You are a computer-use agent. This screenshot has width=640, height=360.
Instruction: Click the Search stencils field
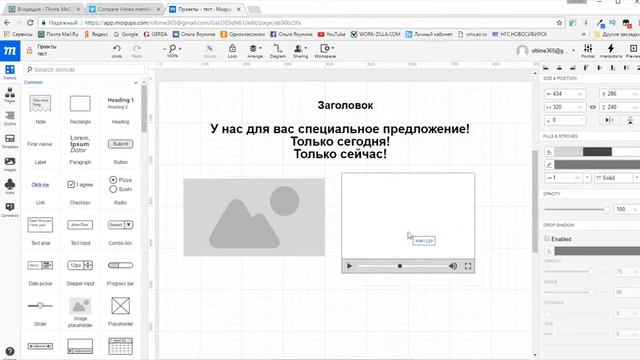click(84, 70)
